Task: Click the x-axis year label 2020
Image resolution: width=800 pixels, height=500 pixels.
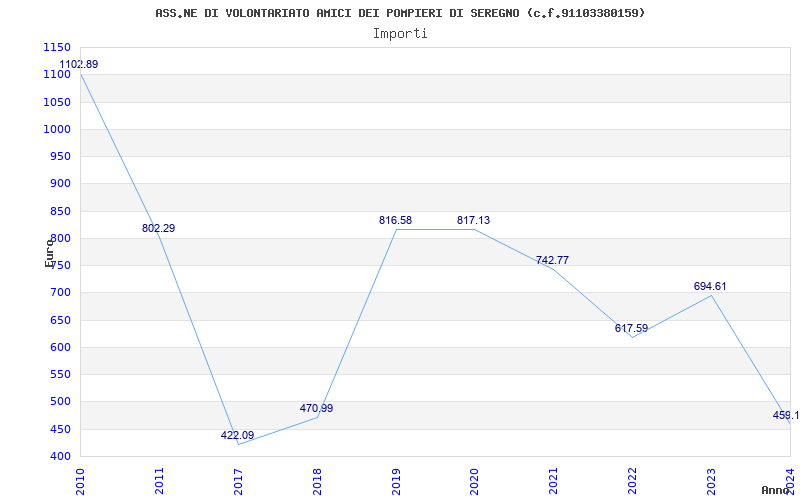Action: tap(475, 481)
